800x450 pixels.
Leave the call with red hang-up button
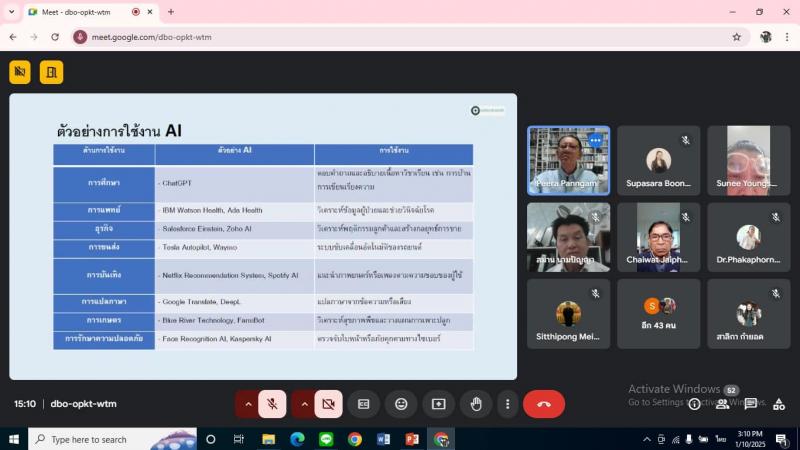pyautogui.click(x=544, y=404)
